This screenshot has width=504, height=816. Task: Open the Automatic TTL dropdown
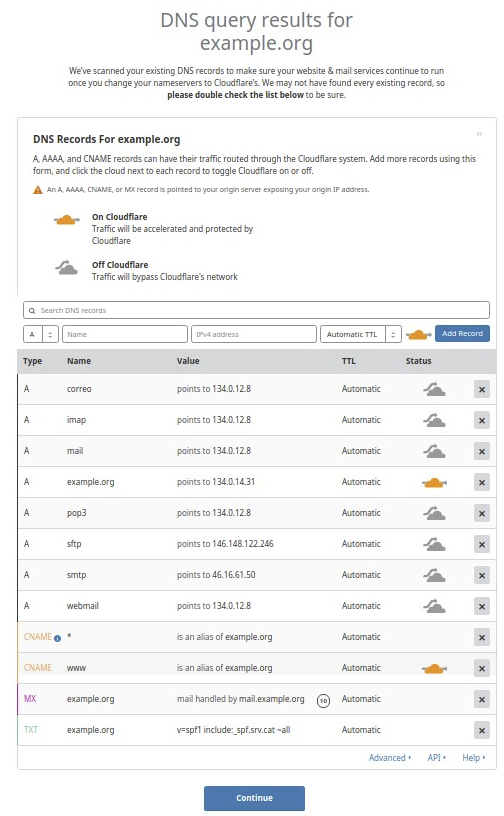click(x=361, y=334)
